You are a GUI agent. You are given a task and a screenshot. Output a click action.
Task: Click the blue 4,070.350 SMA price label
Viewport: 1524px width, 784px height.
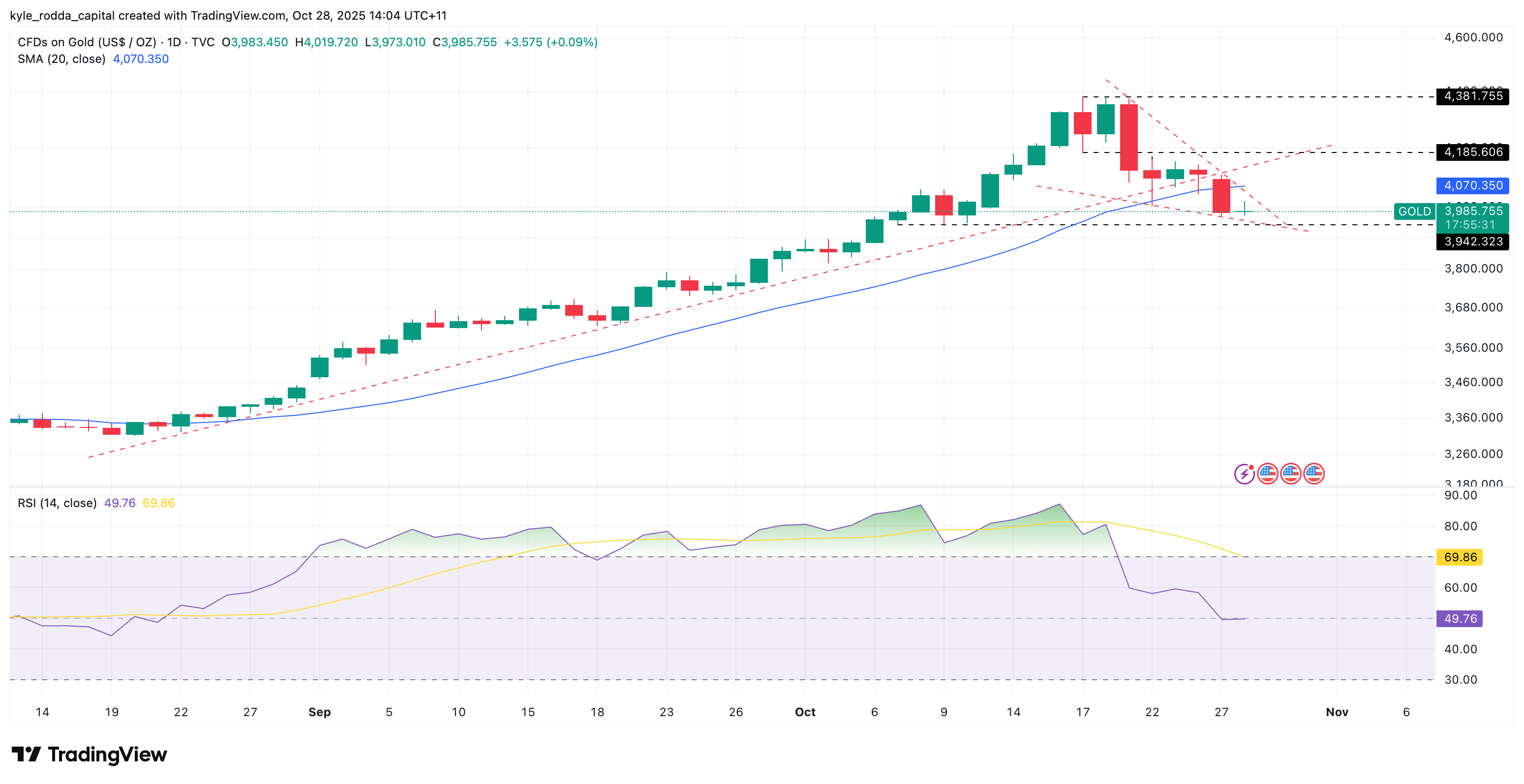point(1472,186)
